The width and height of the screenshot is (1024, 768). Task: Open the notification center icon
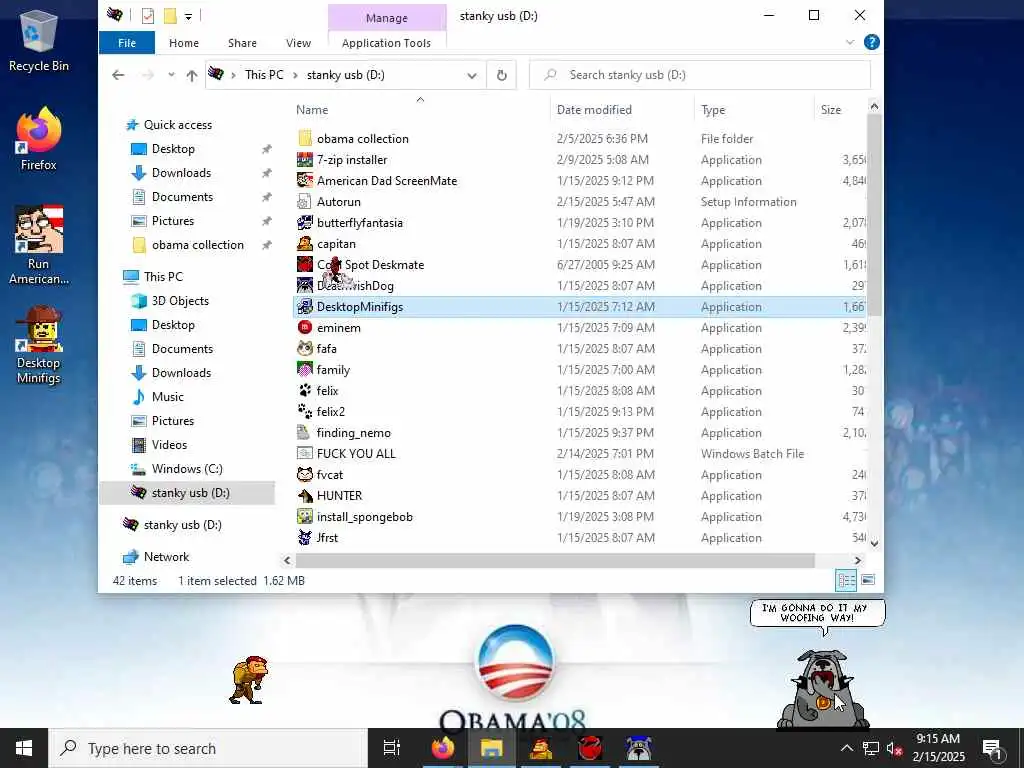993,748
